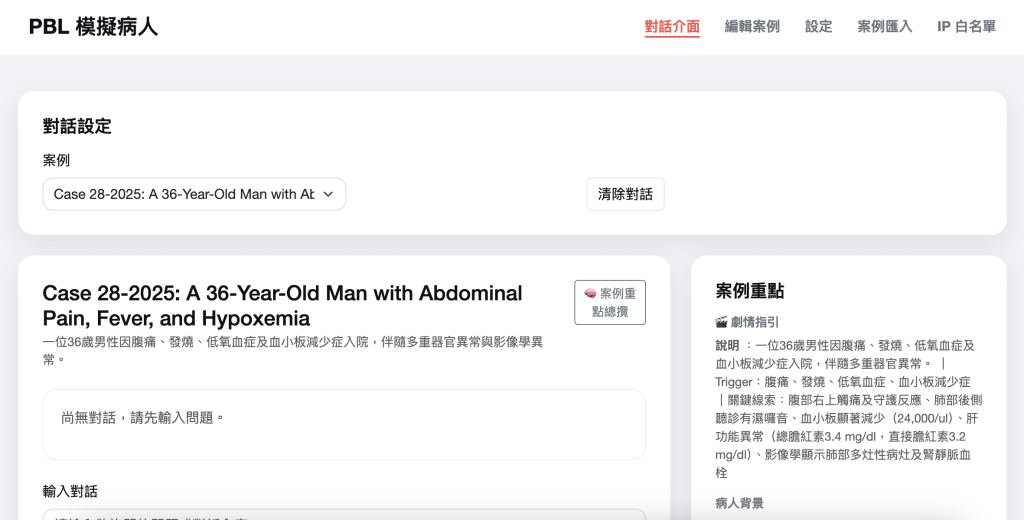Viewport: 1024px width, 520px height.
Task: Click the 對話設定 heading
Action: point(77,126)
